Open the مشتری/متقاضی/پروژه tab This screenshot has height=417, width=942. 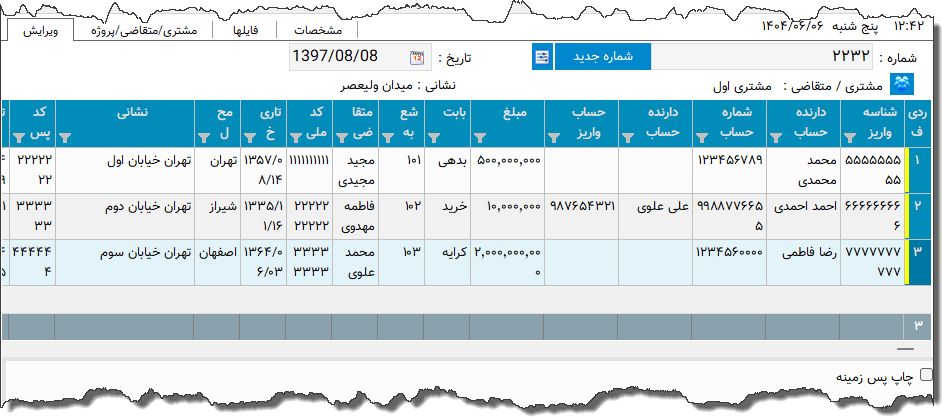click(143, 31)
